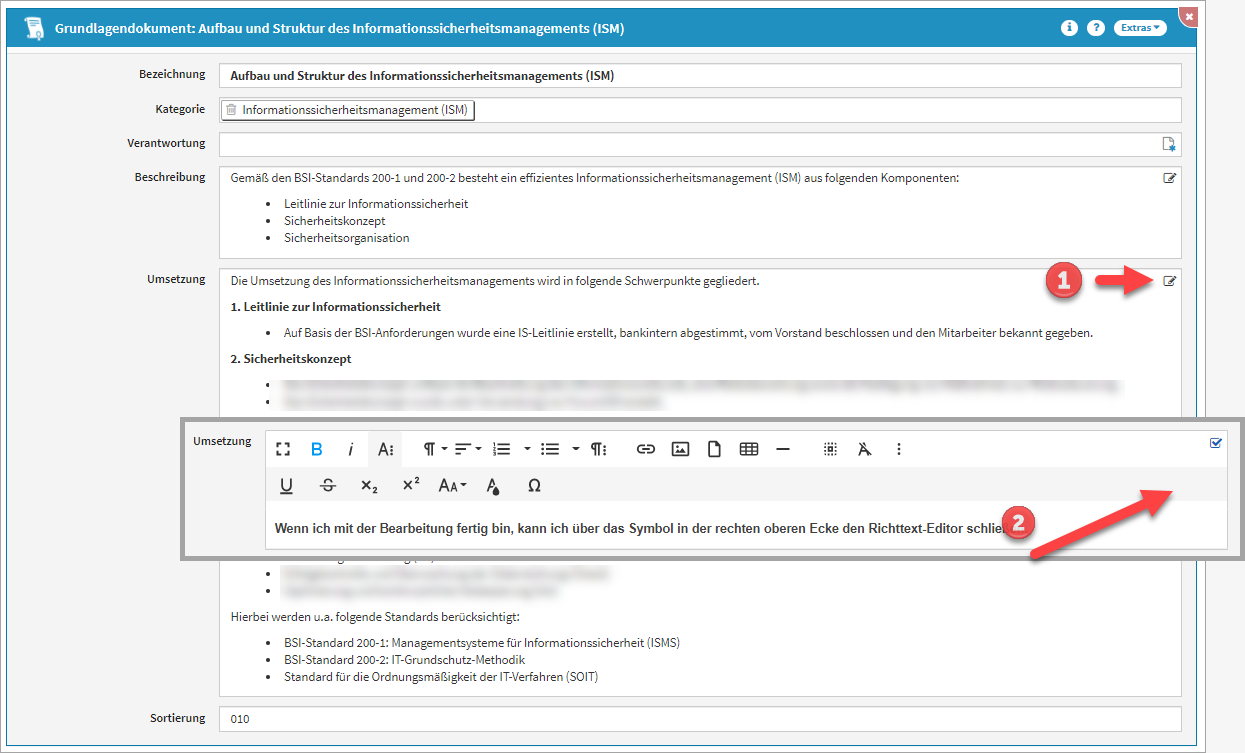Switch editor to fullscreen mode
Image resolution: width=1245 pixels, height=753 pixels.
[x=283, y=450]
